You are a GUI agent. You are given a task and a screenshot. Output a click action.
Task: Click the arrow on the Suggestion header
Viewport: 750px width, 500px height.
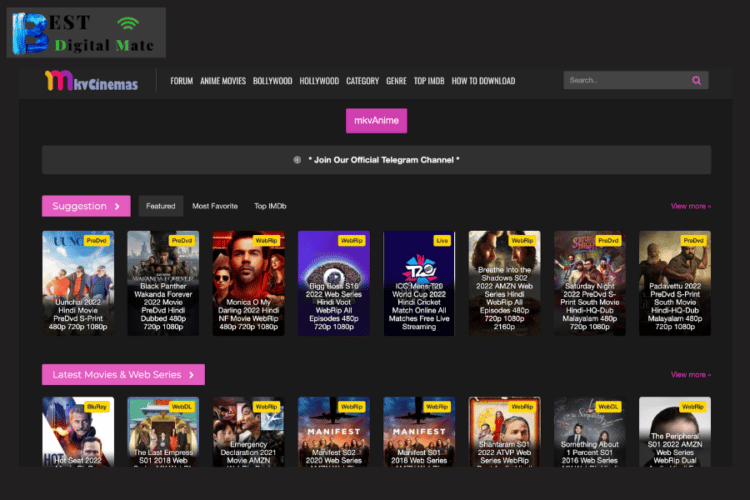click(117, 206)
